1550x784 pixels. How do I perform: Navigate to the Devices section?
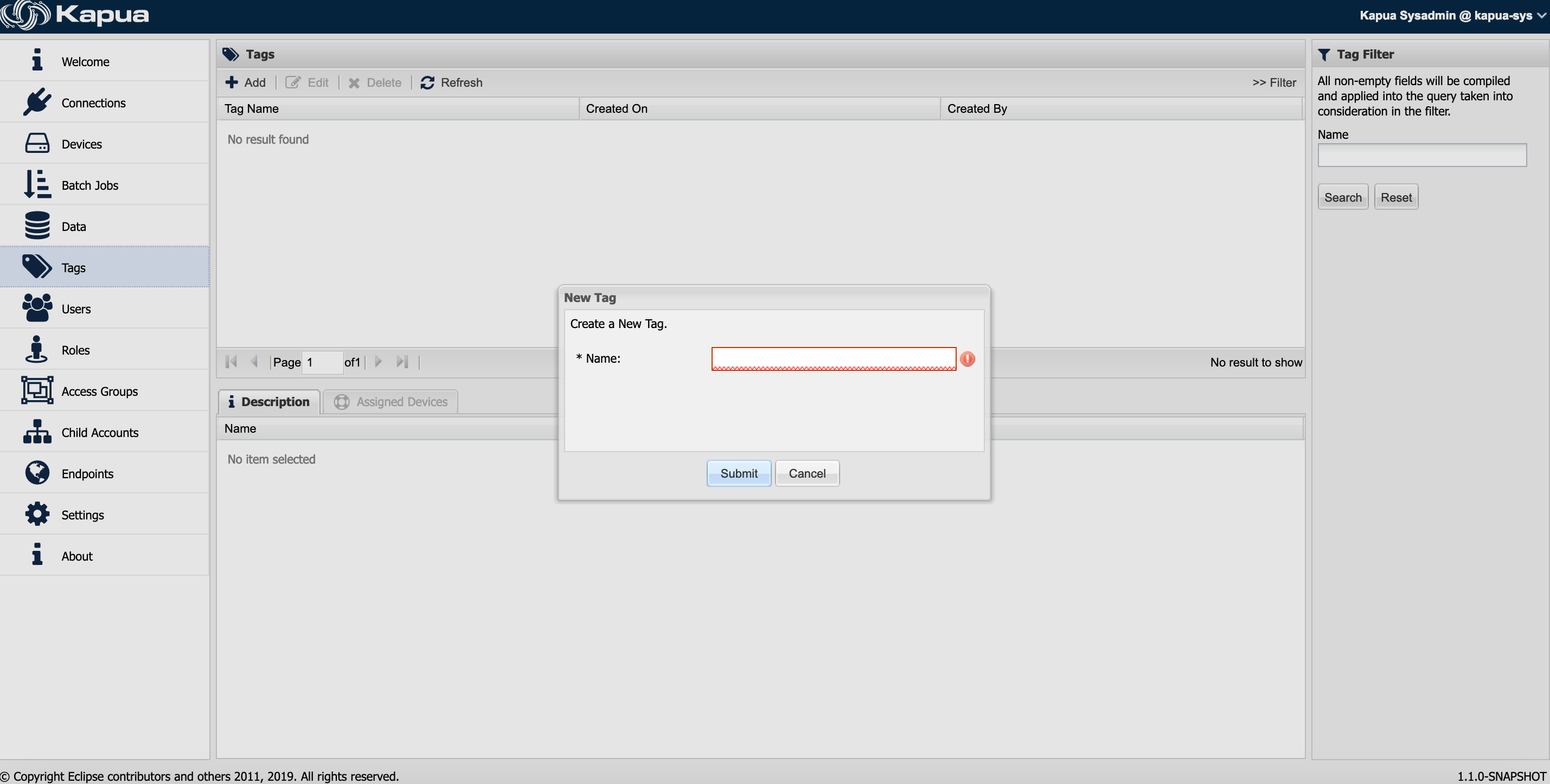82,144
